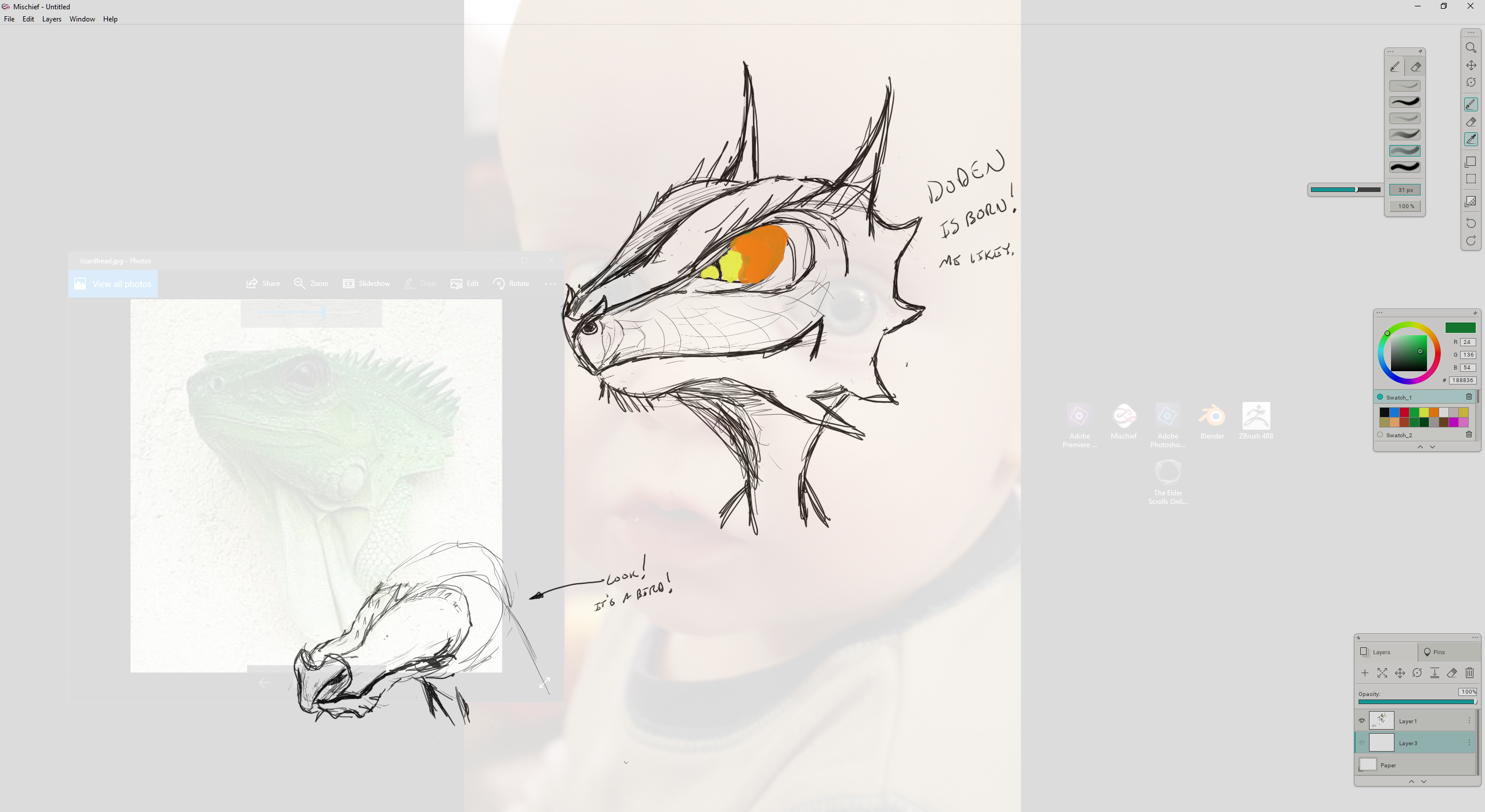Image resolution: width=1485 pixels, height=812 pixels.
Task: Select the pan move tool in toolbar
Action: tap(1470, 65)
